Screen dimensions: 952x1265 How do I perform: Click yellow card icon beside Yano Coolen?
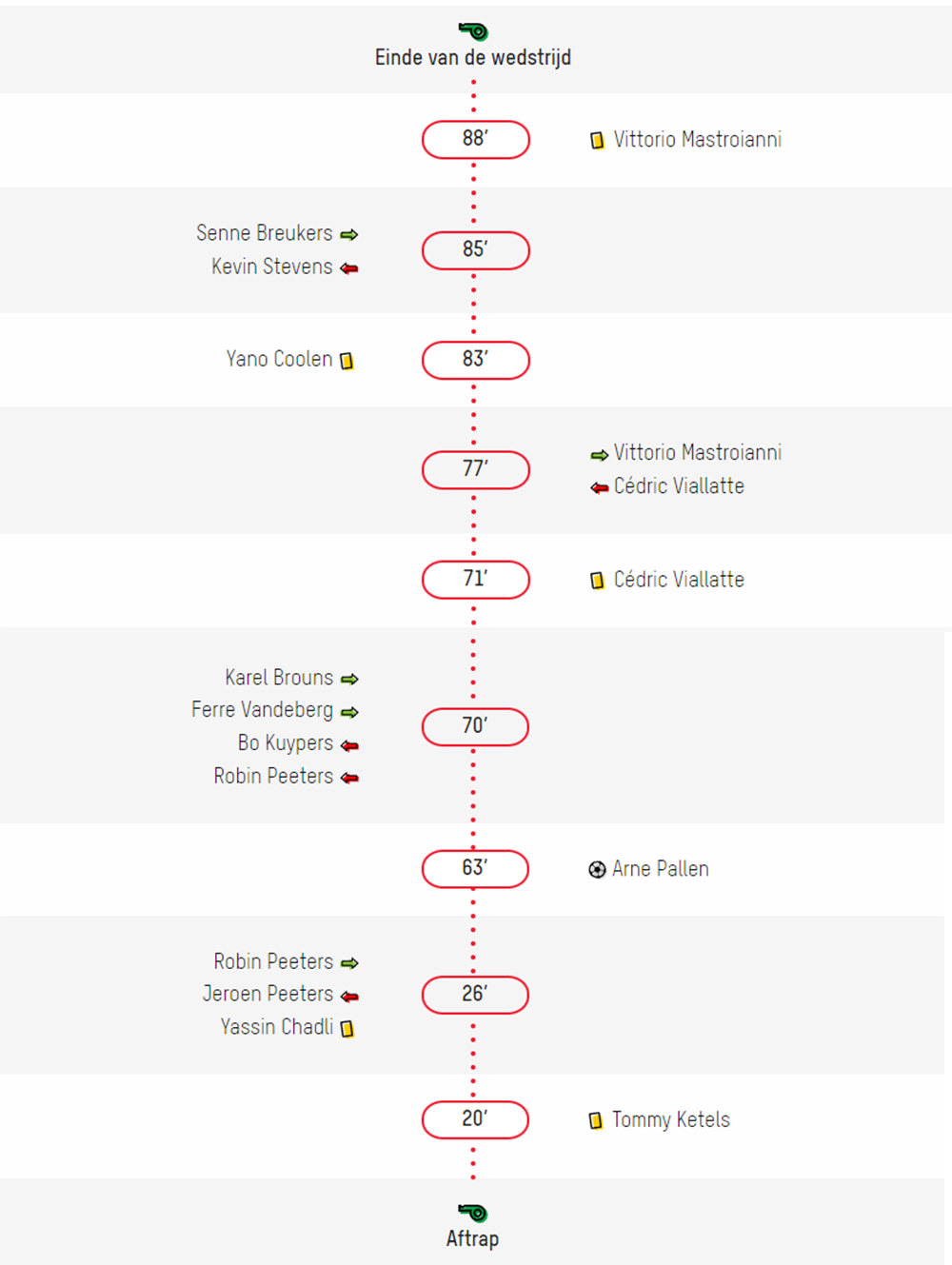(347, 361)
